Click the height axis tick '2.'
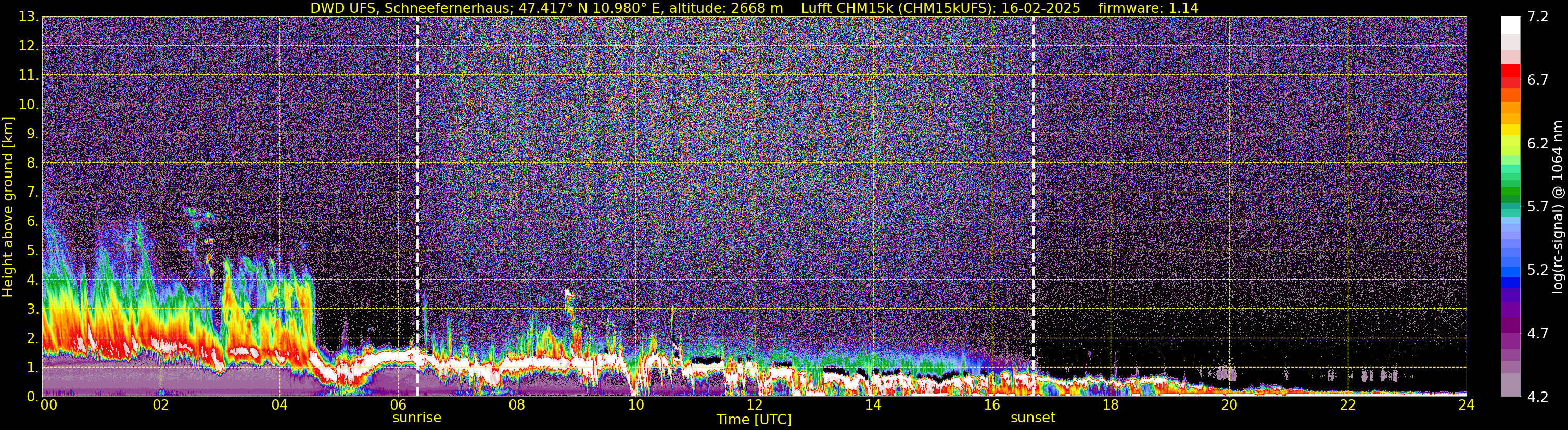The height and width of the screenshot is (430, 1568). pyautogui.click(x=33, y=339)
